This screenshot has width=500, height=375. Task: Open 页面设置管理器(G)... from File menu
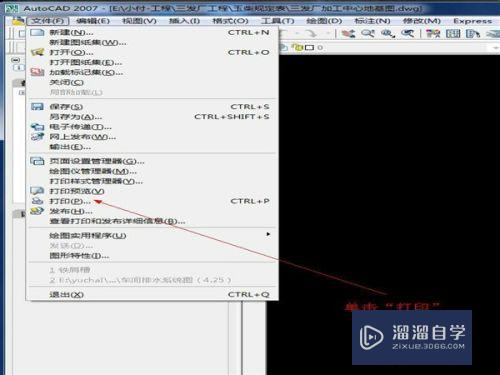point(152,161)
